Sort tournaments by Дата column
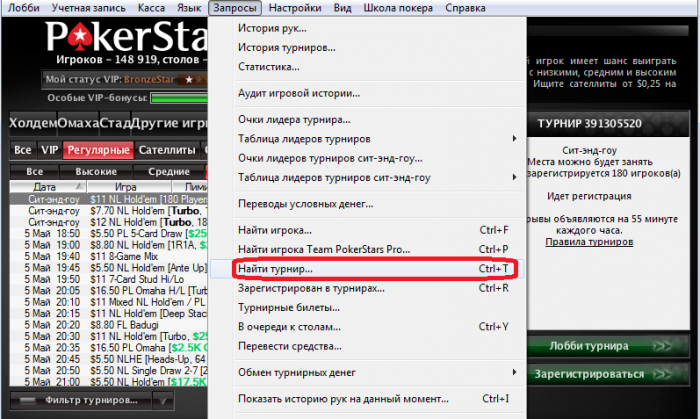This screenshot has height=419, width=700. [x=48, y=187]
